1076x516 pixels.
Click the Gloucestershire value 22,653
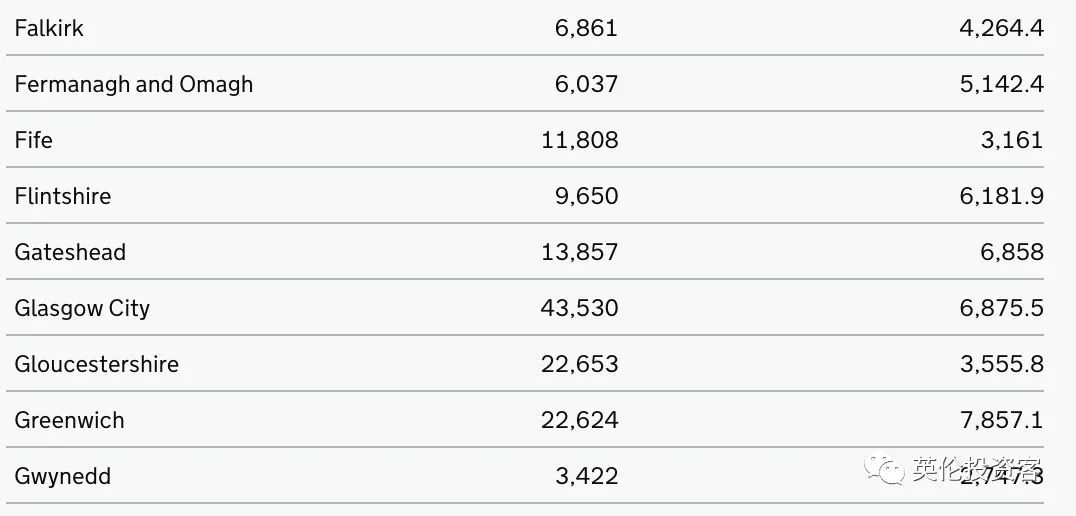(580, 364)
